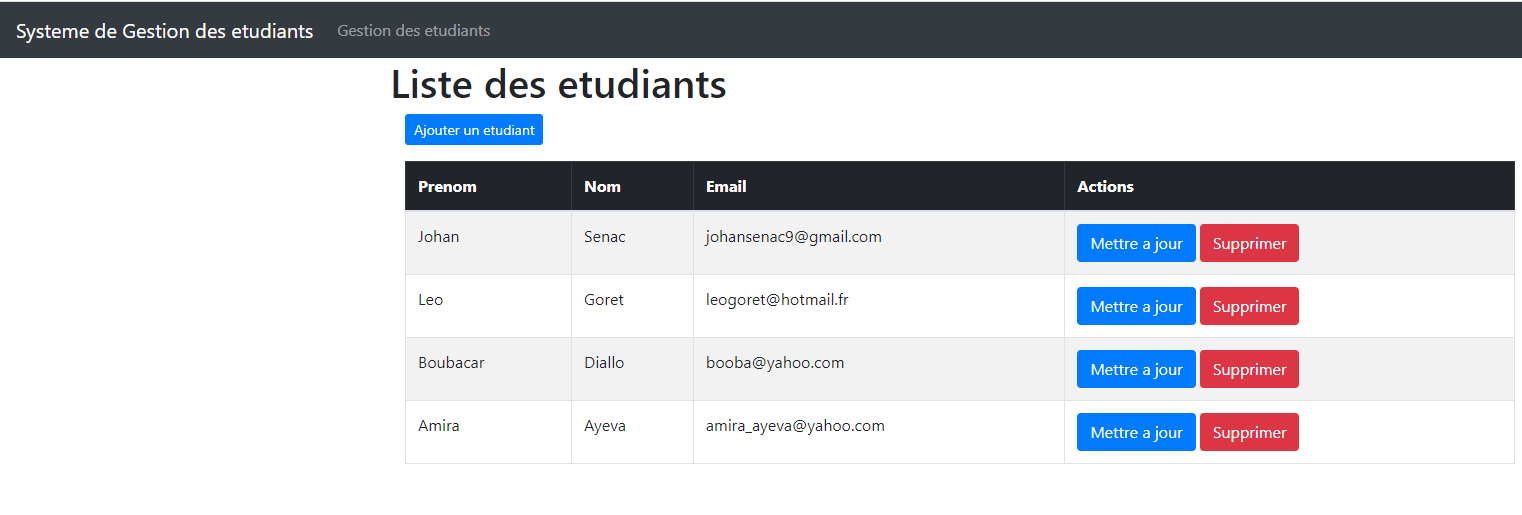The height and width of the screenshot is (515, 1522).
Task: Click the Actions column header
Action: tap(1105, 186)
